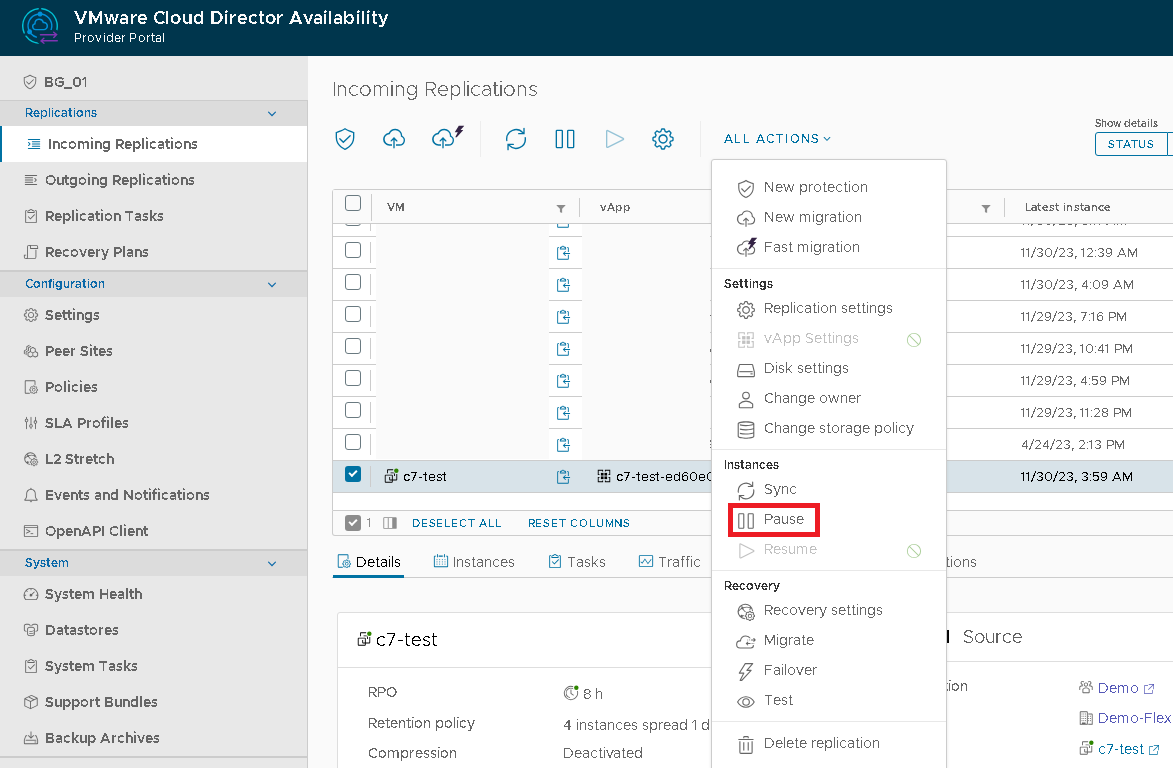Open Outgoing Replications in sidebar

pos(119,180)
